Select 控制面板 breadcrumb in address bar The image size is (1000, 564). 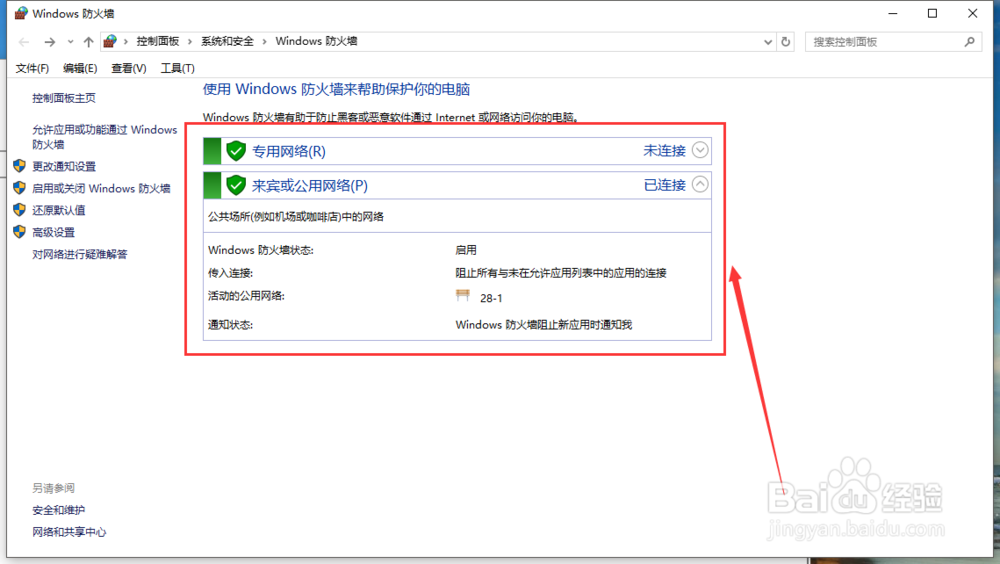point(158,41)
